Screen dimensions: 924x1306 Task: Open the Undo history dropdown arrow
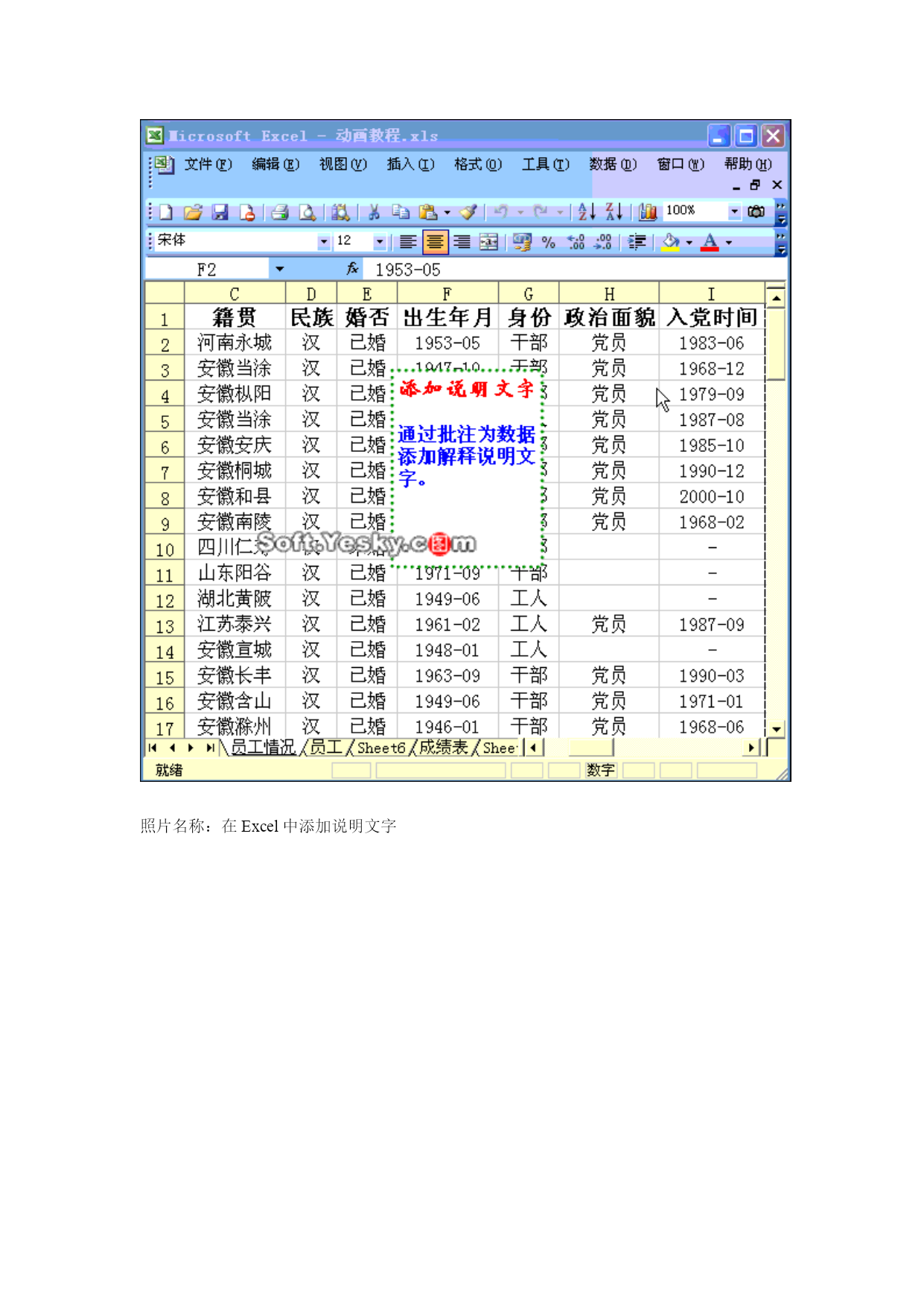coord(520,213)
